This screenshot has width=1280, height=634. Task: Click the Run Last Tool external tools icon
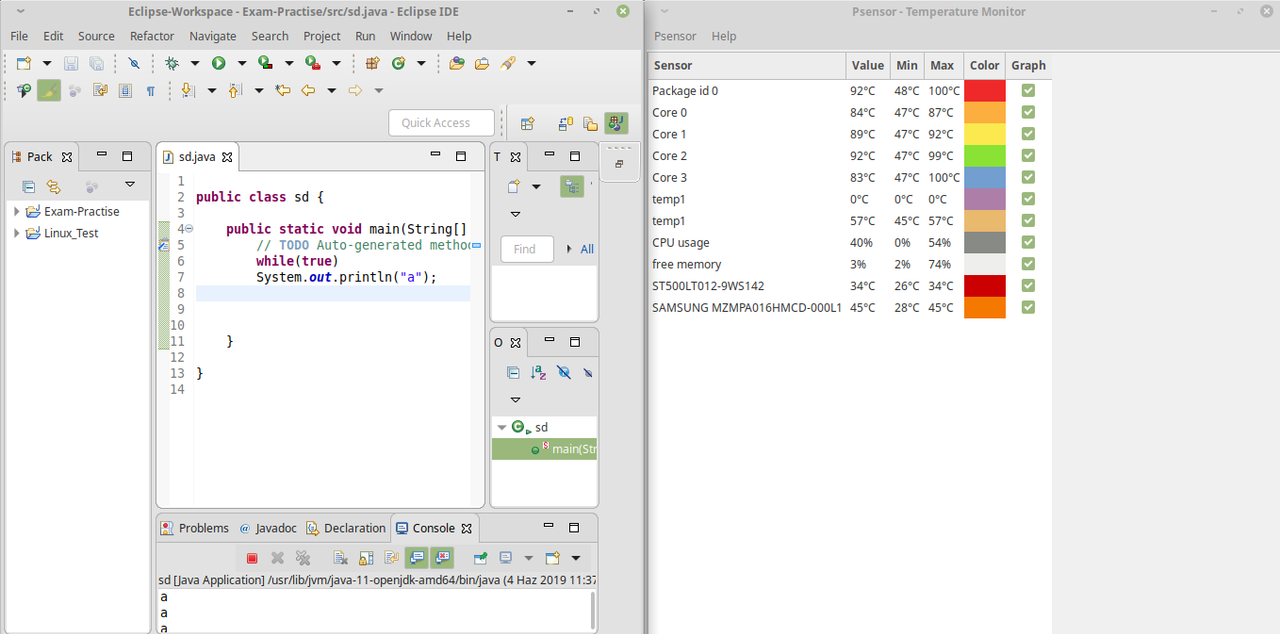313,63
